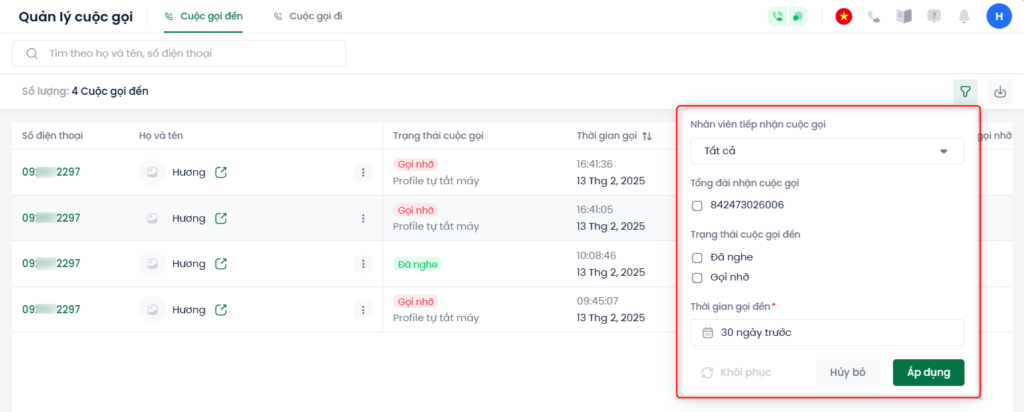Open the 30 ngày trước date picker
1024x412 pixels.
coord(827,332)
